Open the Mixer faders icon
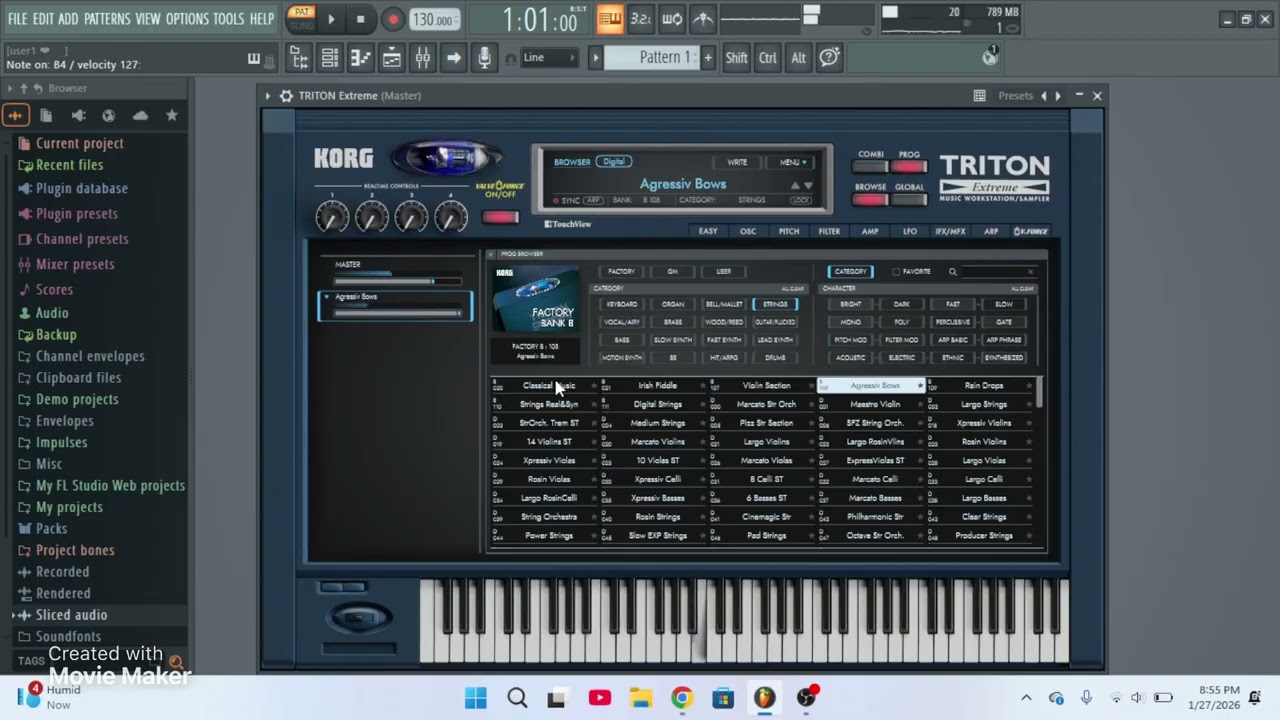This screenshot has height=720, width=1280. [x=422, y=58]
